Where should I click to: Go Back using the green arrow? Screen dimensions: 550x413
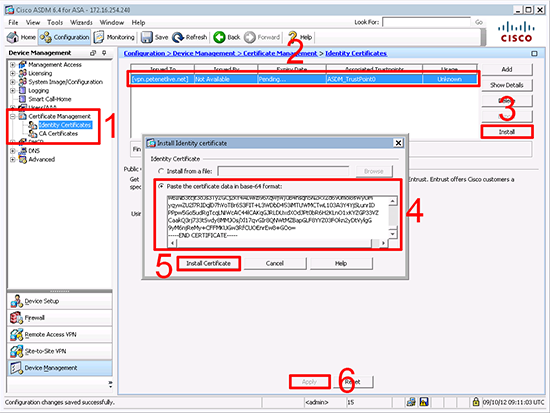tap(219, 37)
